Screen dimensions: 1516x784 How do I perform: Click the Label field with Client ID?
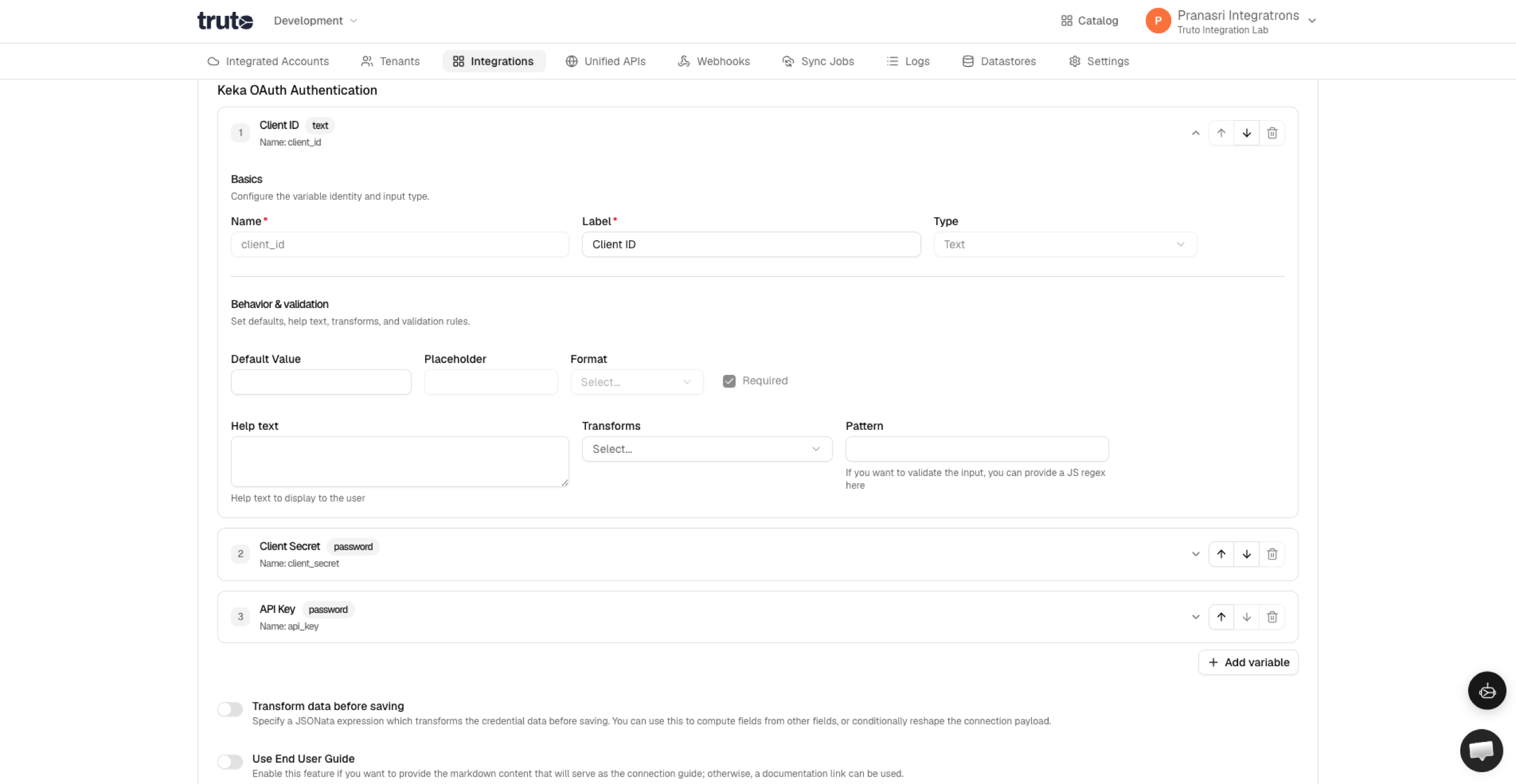pyautogui.click(x=751, y=245)
